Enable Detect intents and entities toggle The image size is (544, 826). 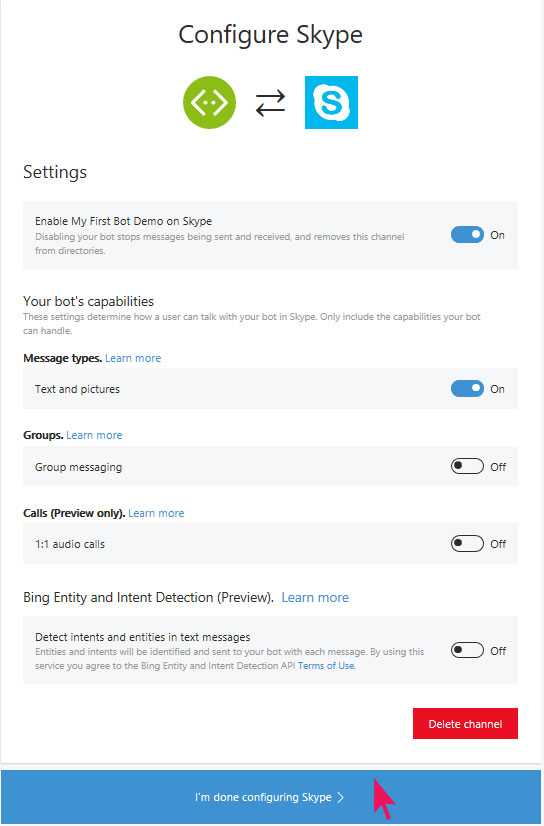467,650
